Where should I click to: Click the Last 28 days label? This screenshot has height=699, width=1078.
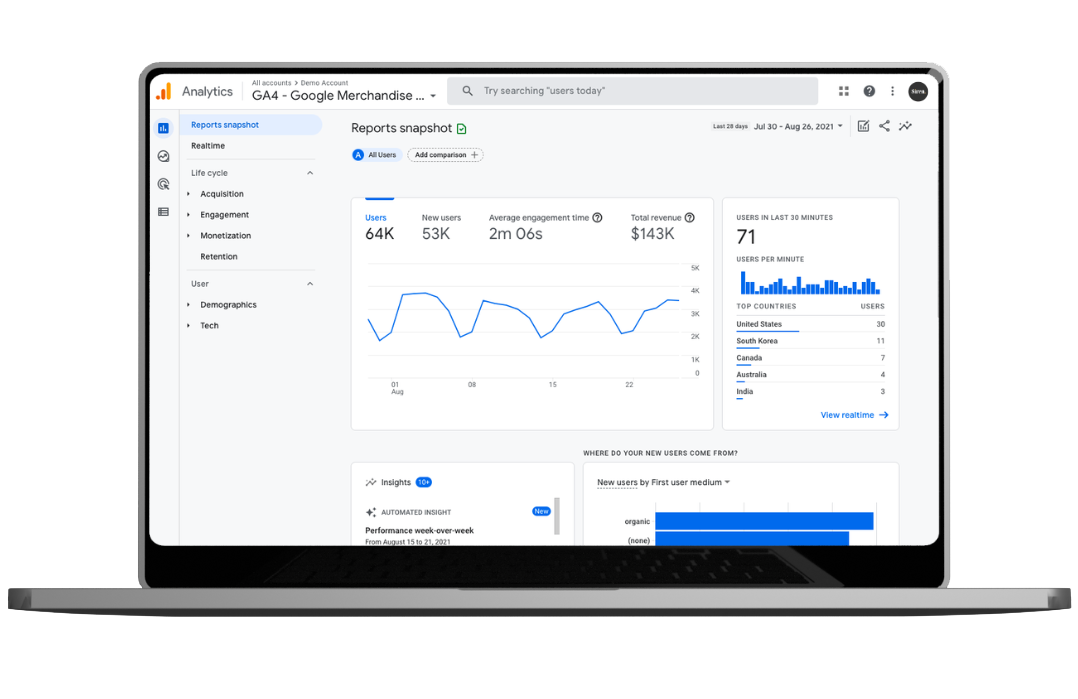(730, 126)
